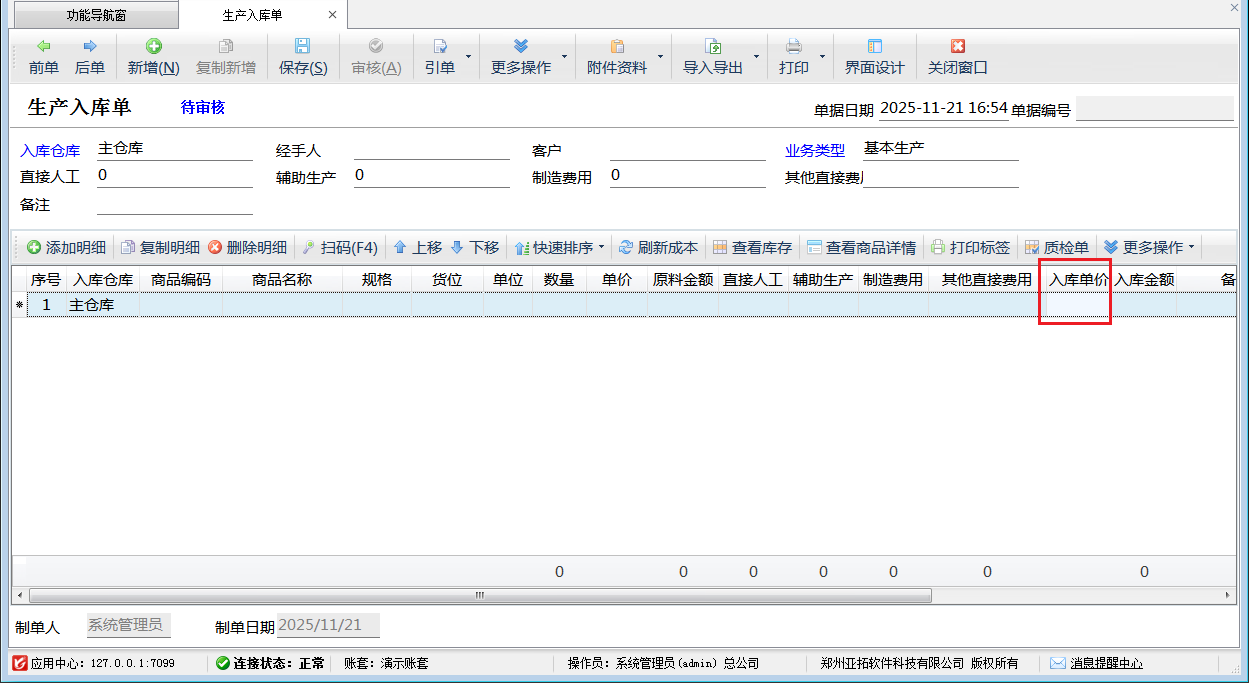Go to next document with 后单
The width and height of the screenshot is (1249, 683).
point(89,56)
